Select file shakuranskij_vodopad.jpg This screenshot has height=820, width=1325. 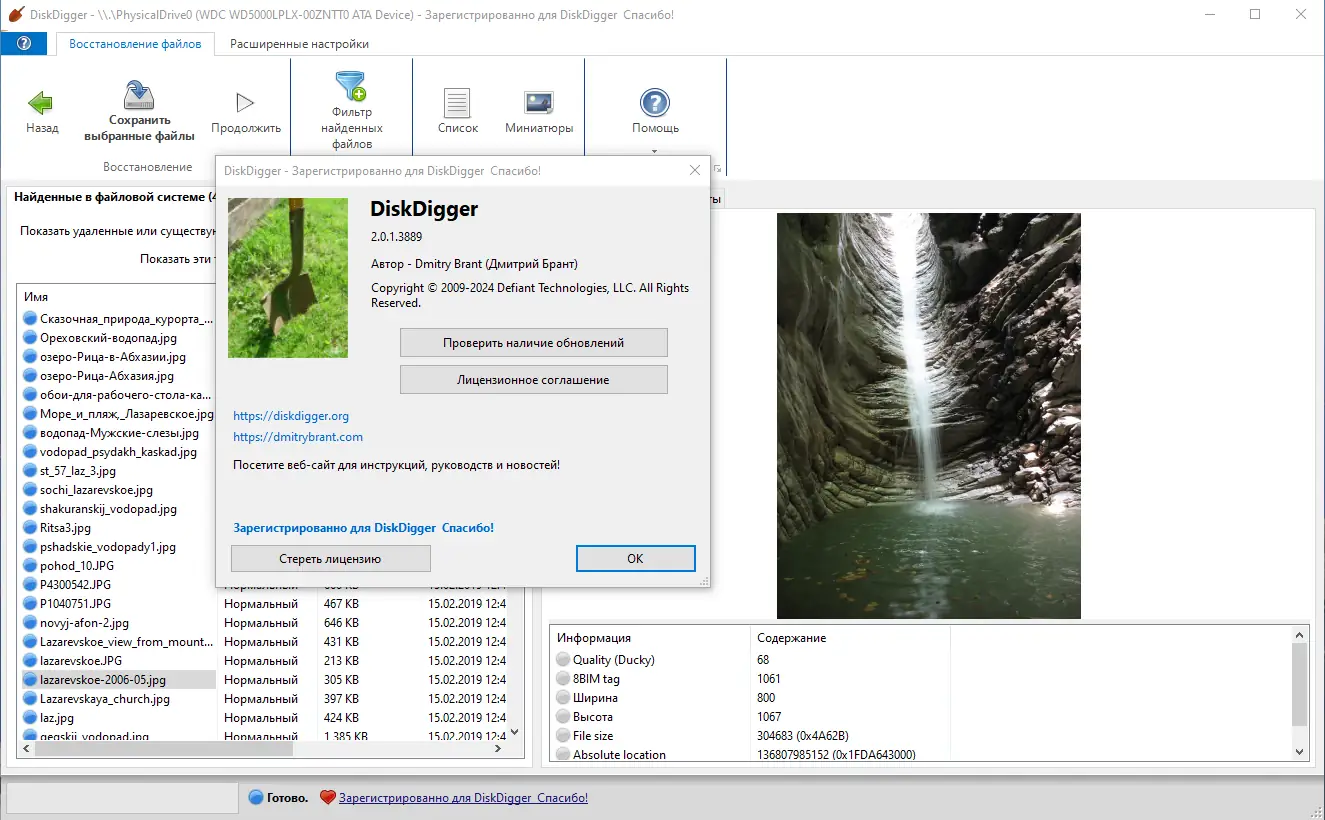pos(109,509)
